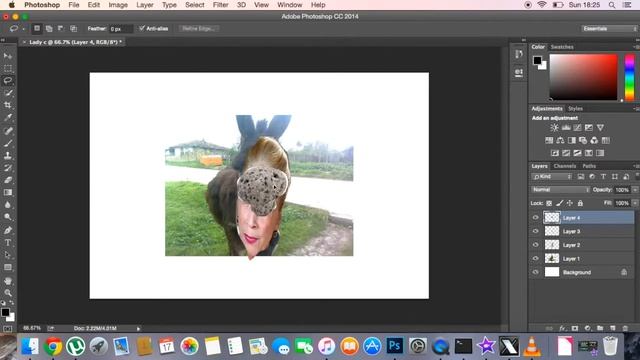Click the foreground color swatch in toolbar
Viewport: 640px width, 360px height.
(x=5, y=312)
